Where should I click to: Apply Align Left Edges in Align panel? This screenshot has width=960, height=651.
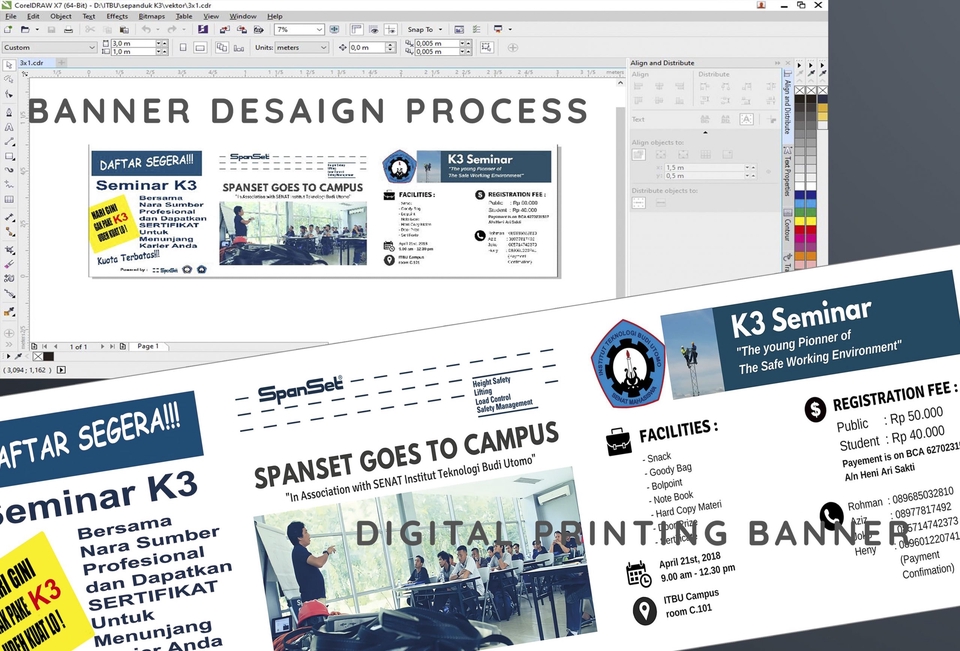tap(640, 85)
